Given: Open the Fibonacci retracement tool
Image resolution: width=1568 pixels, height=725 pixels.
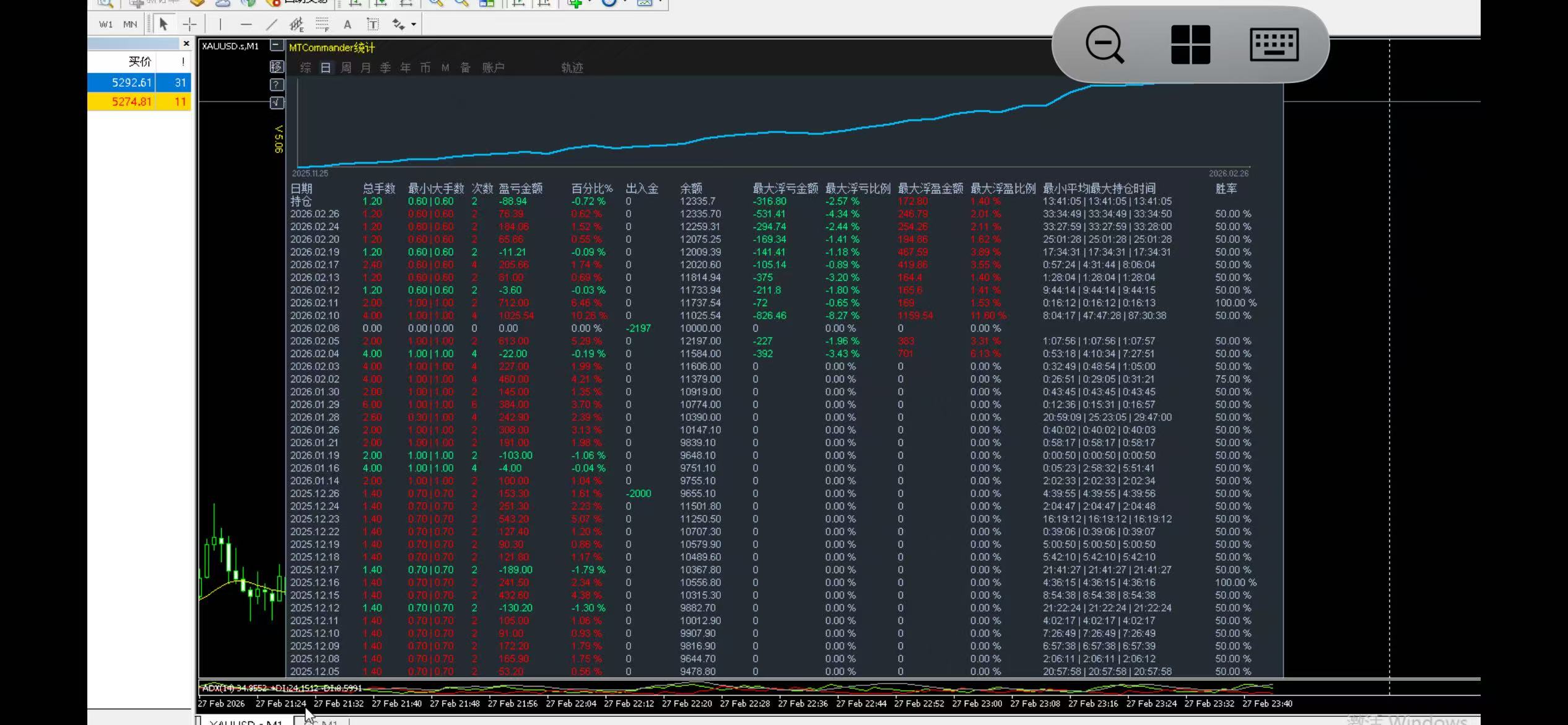Looking at the screenshot, I should (x=322, y=24).
